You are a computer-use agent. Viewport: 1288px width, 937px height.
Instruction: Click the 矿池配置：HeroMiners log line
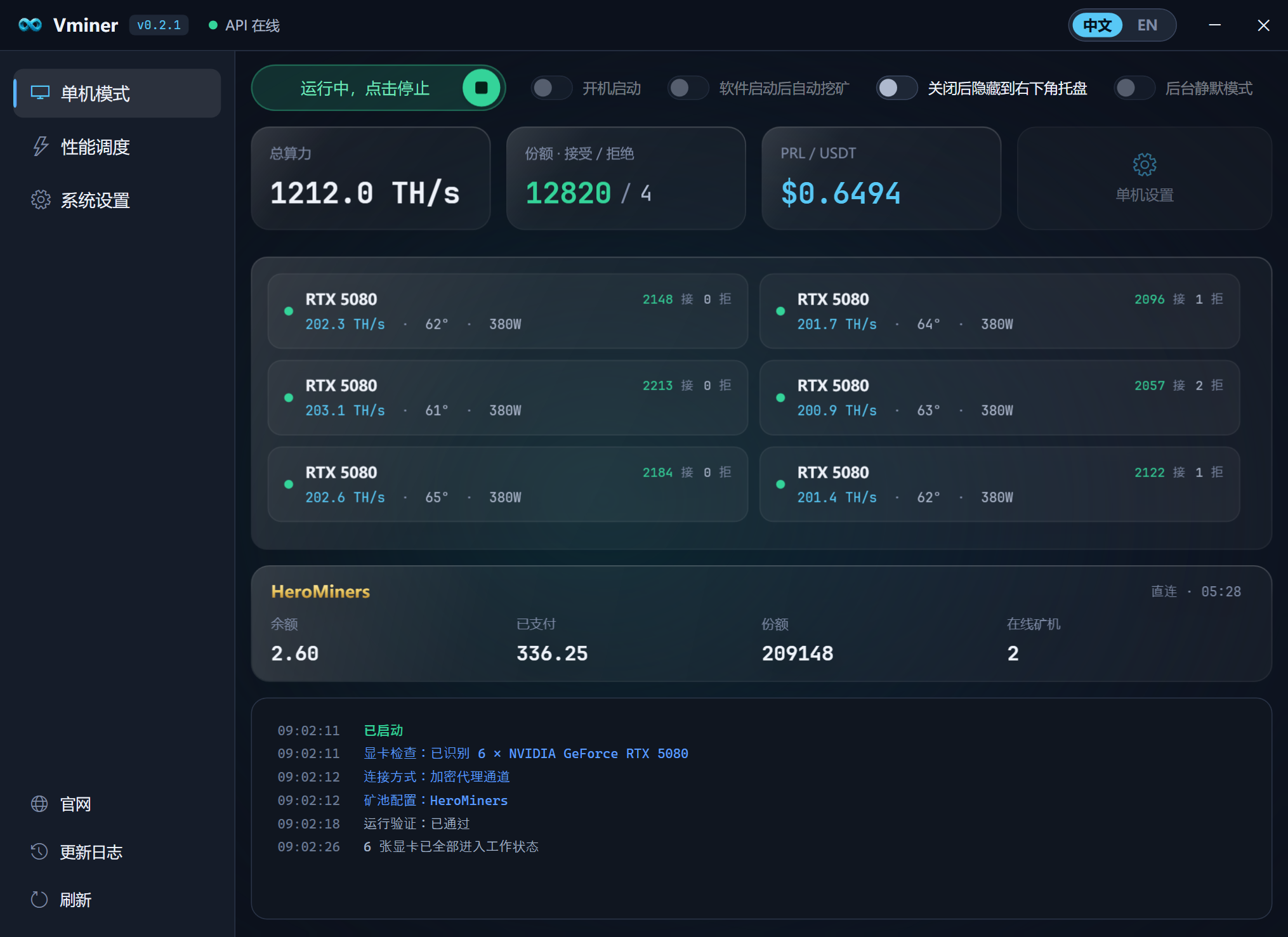coord(435,800)
